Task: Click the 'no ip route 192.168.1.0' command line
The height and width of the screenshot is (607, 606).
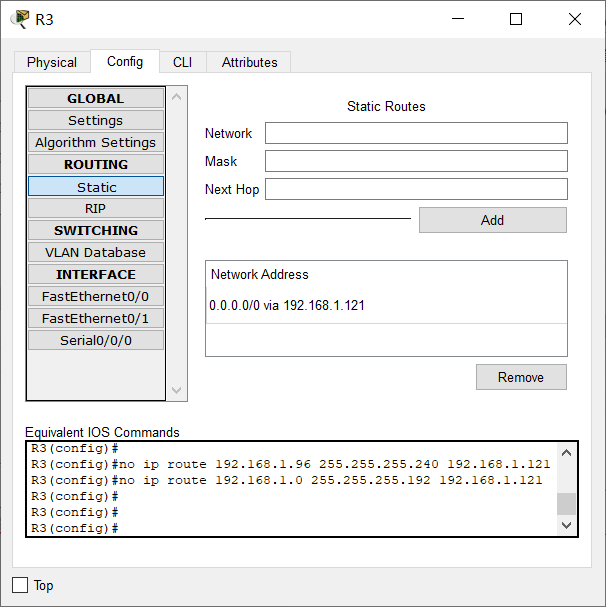Action: pyautogui.click(x=287, y=480)
